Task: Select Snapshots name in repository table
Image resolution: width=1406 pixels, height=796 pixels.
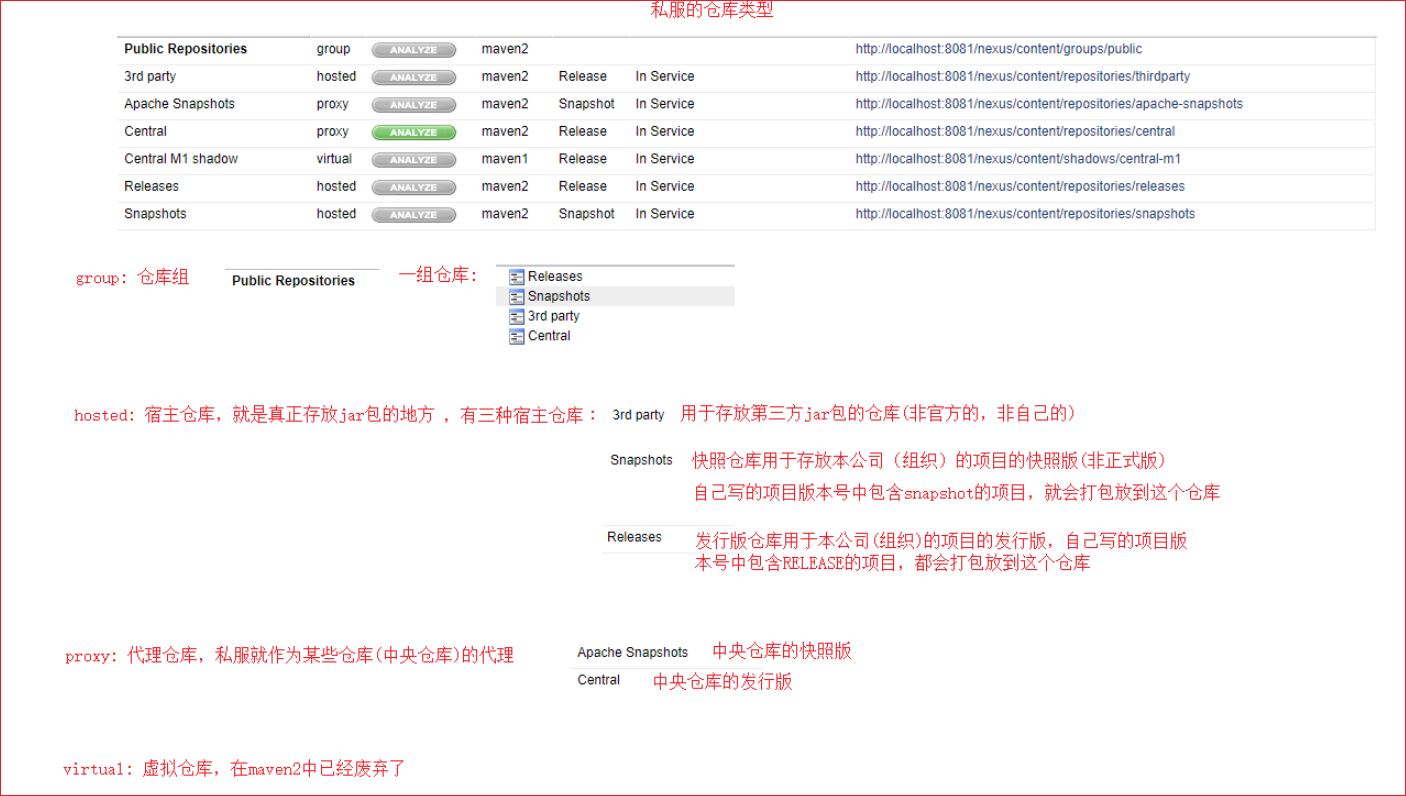Action: point(155,214)
